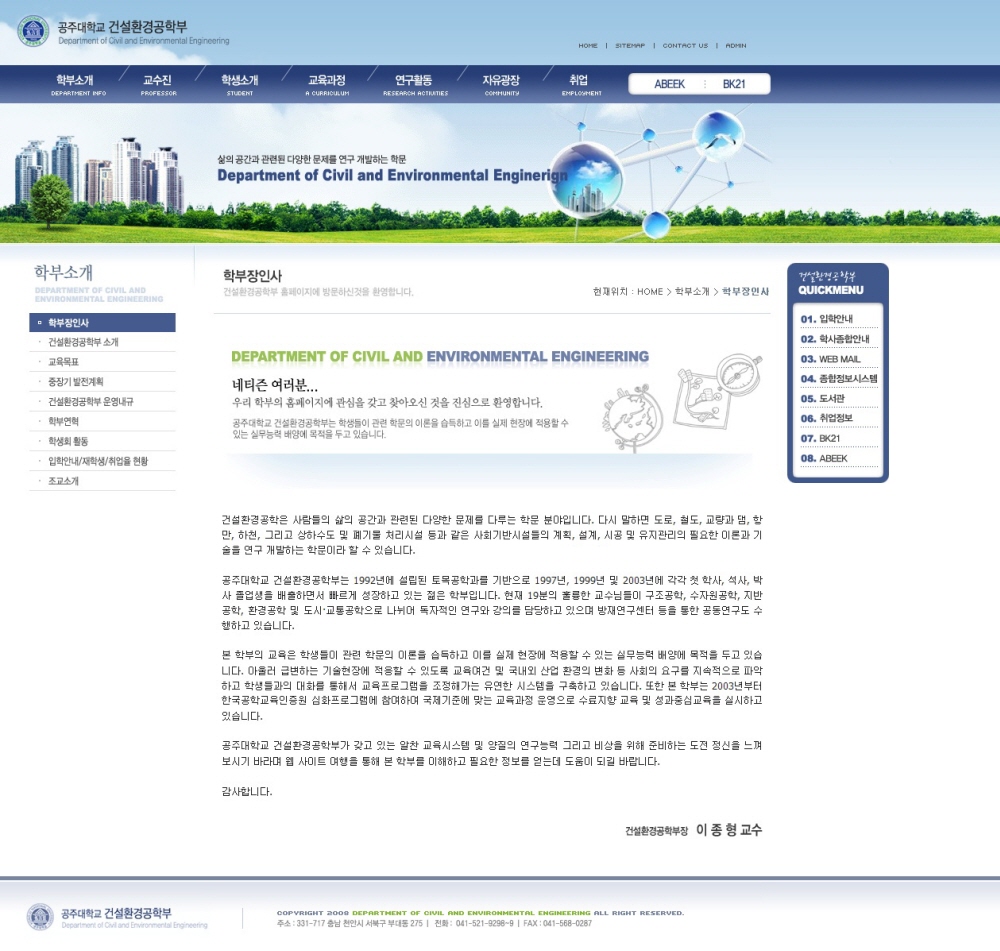Select 학부장인사 in the left sidebar
This screenshot has width=1000, height=951.
coord(102,323)
